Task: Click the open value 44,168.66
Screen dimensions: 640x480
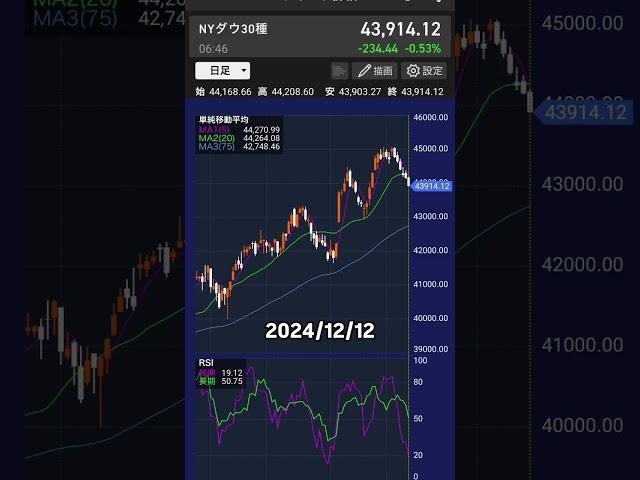Action: pos(230,92)
